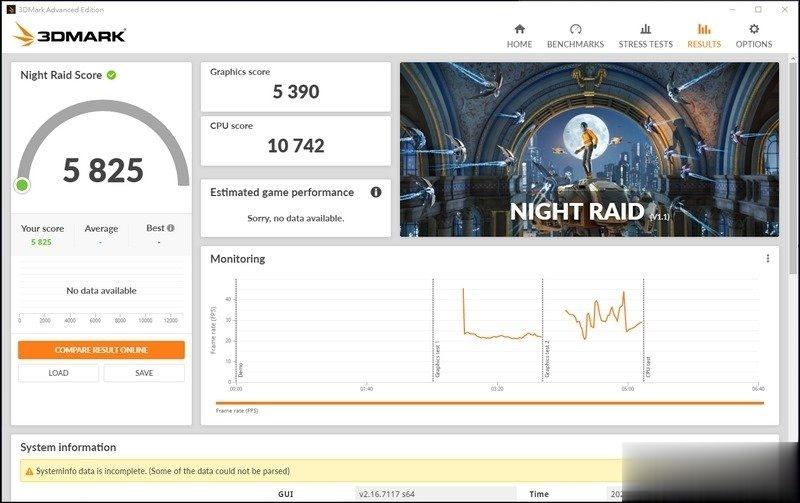Click the 3DMark Advanced Edition title bar icon
This screenshot has width=800, height=503.
pos(11,9)
